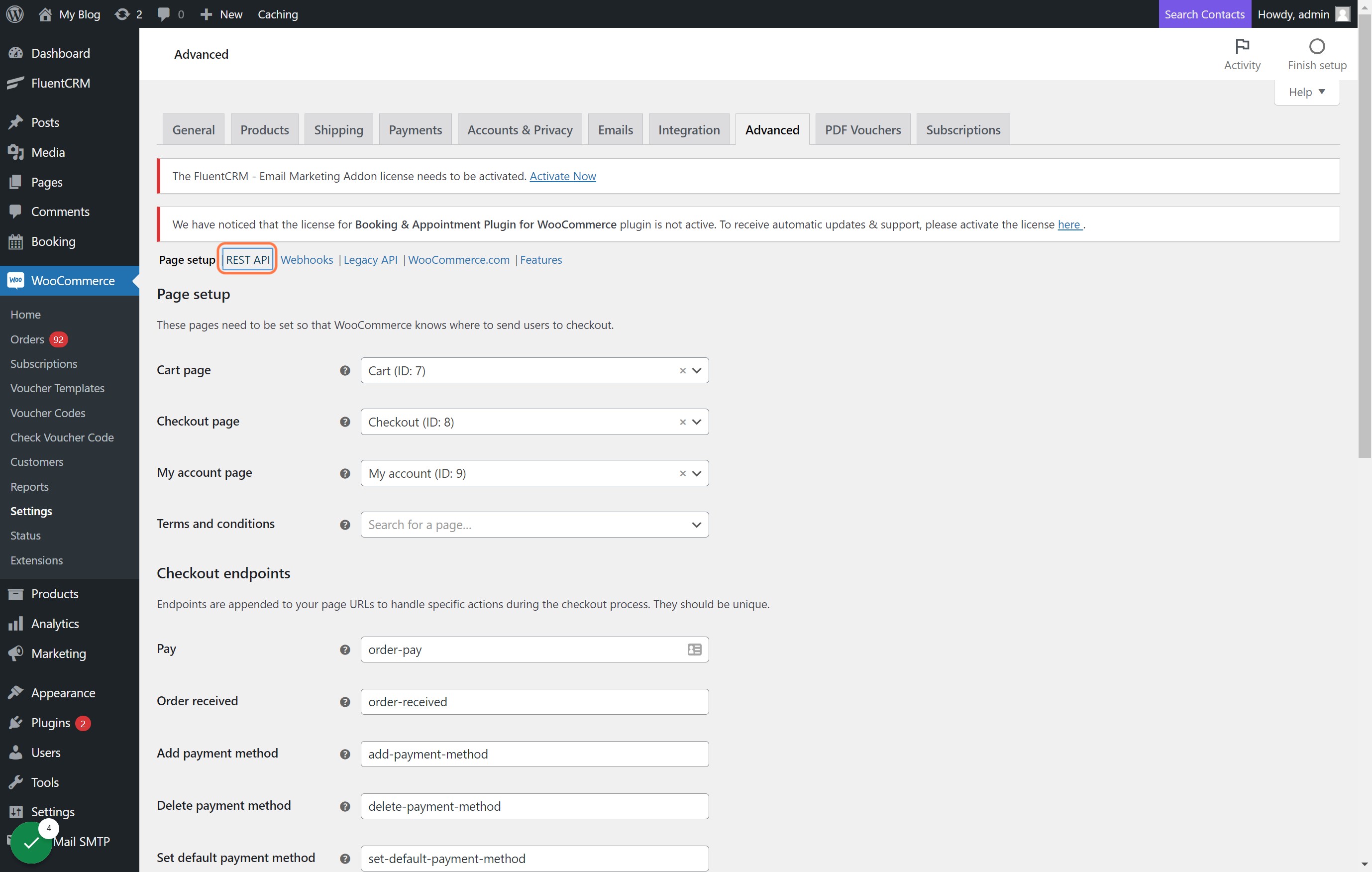
Task: Clear the My account page selection
Action: (683, 473)
